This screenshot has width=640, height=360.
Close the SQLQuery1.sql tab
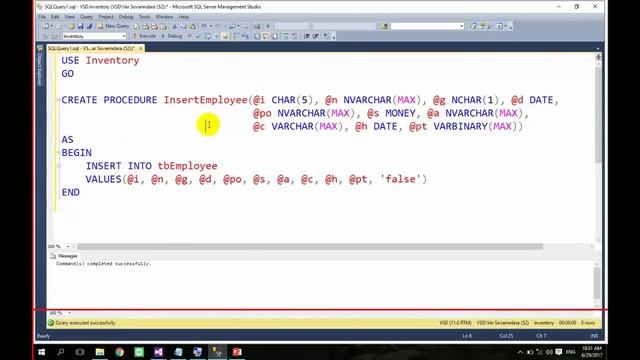141,48
